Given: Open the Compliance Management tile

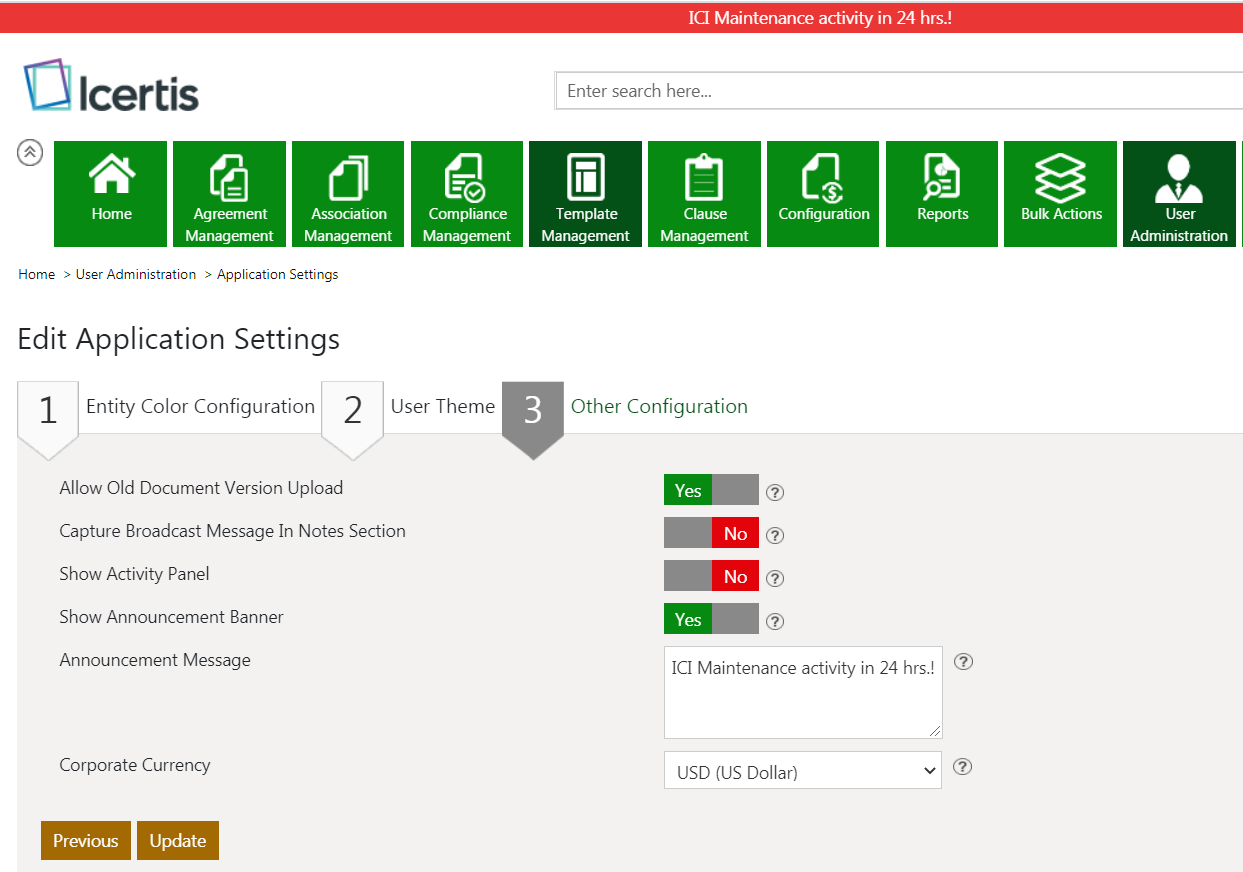Looking at the screenshot, I should pyautogui.click(x=467, y=193).
